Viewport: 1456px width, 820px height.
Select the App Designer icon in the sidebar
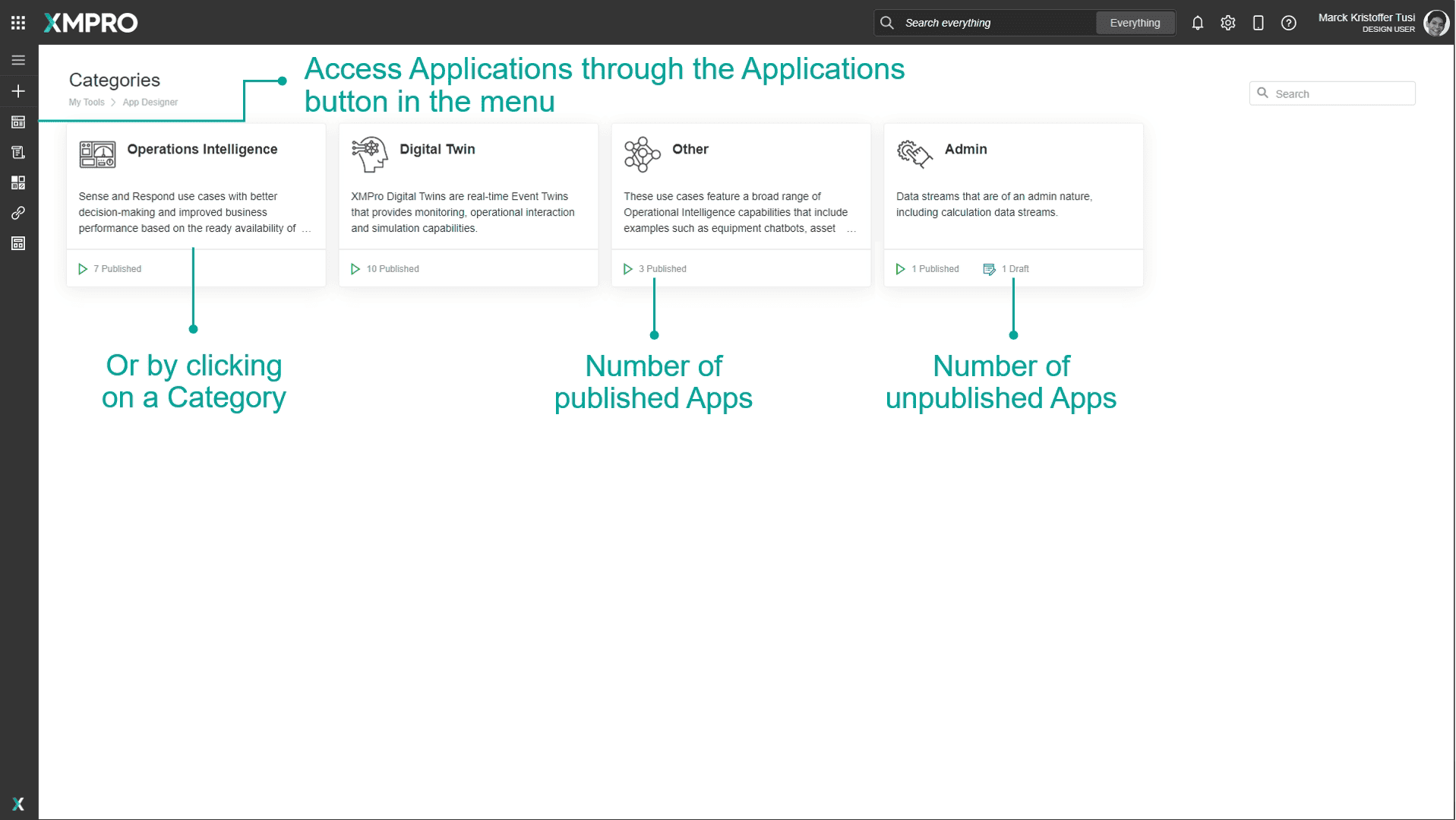tap(18, 122)
